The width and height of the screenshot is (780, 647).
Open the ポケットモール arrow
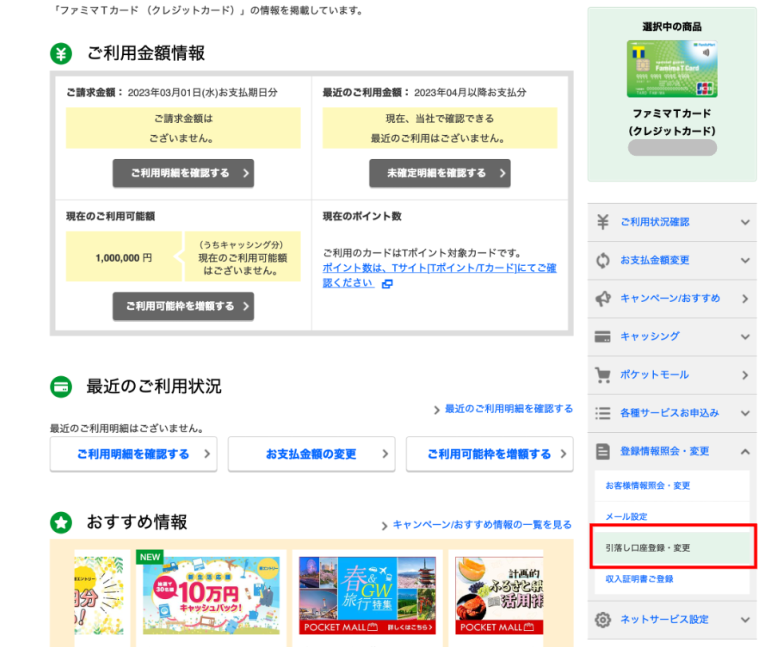tap(745, 375)
